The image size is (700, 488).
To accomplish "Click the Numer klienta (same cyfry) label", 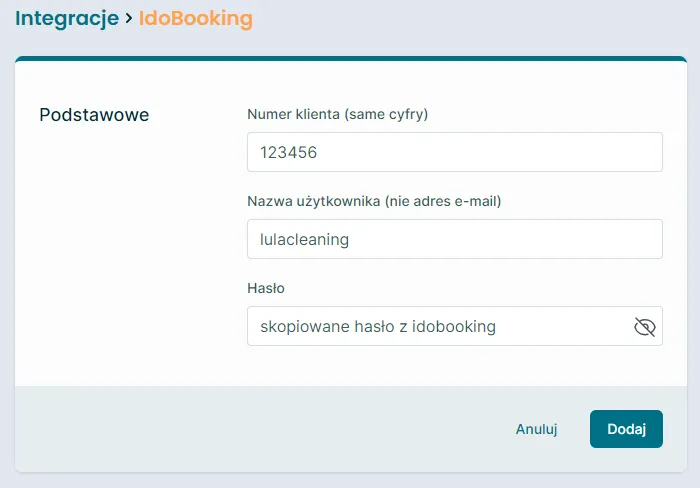I will pos(337,114).
